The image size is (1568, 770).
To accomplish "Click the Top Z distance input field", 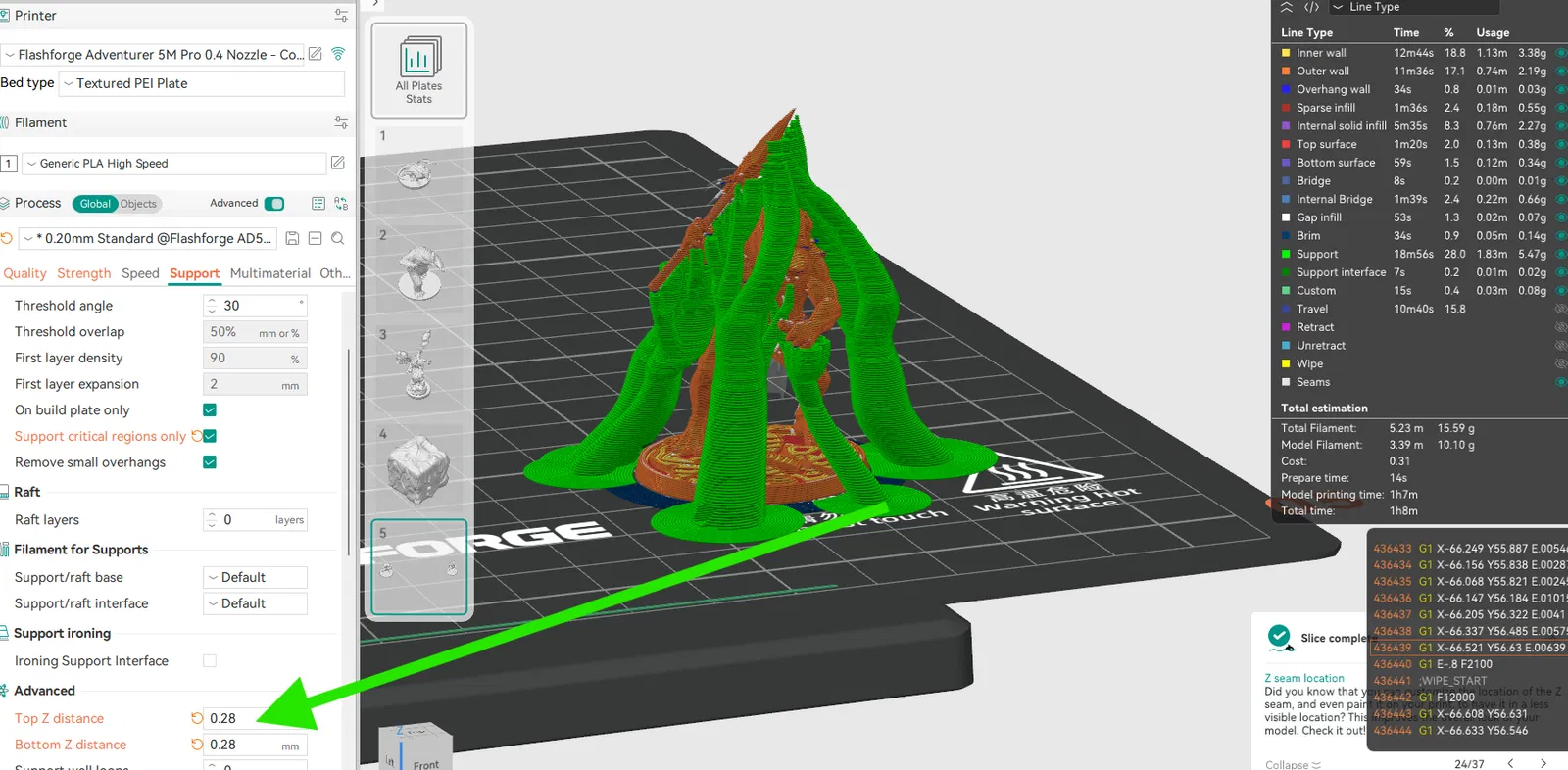I will click(255, 718).
